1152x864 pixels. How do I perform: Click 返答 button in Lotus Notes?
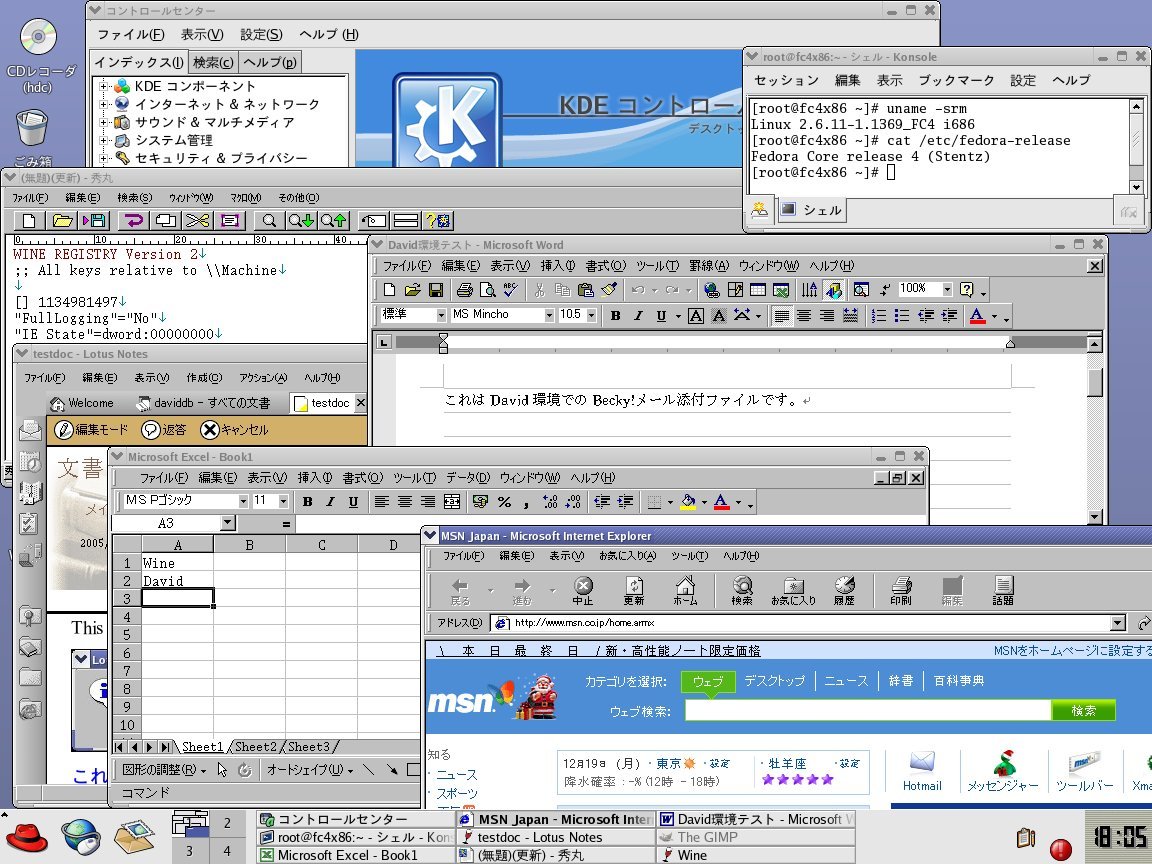click(165, 430)
